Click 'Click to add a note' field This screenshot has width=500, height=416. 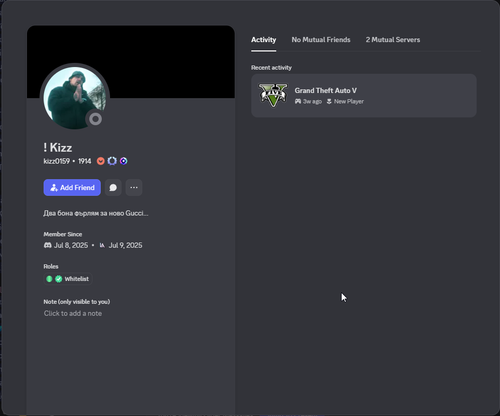[x=73, y=313]
